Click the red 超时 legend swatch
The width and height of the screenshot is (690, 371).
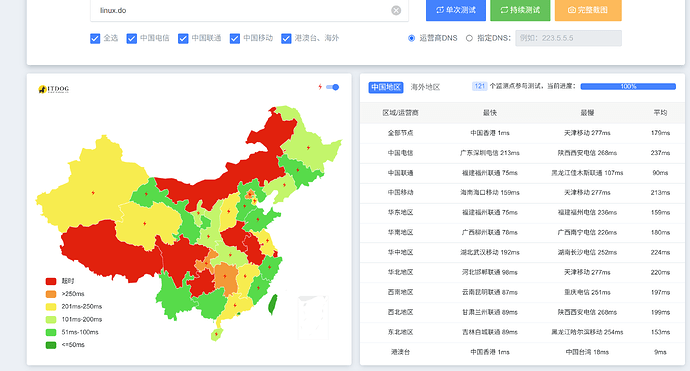click(x=51, y=281)
